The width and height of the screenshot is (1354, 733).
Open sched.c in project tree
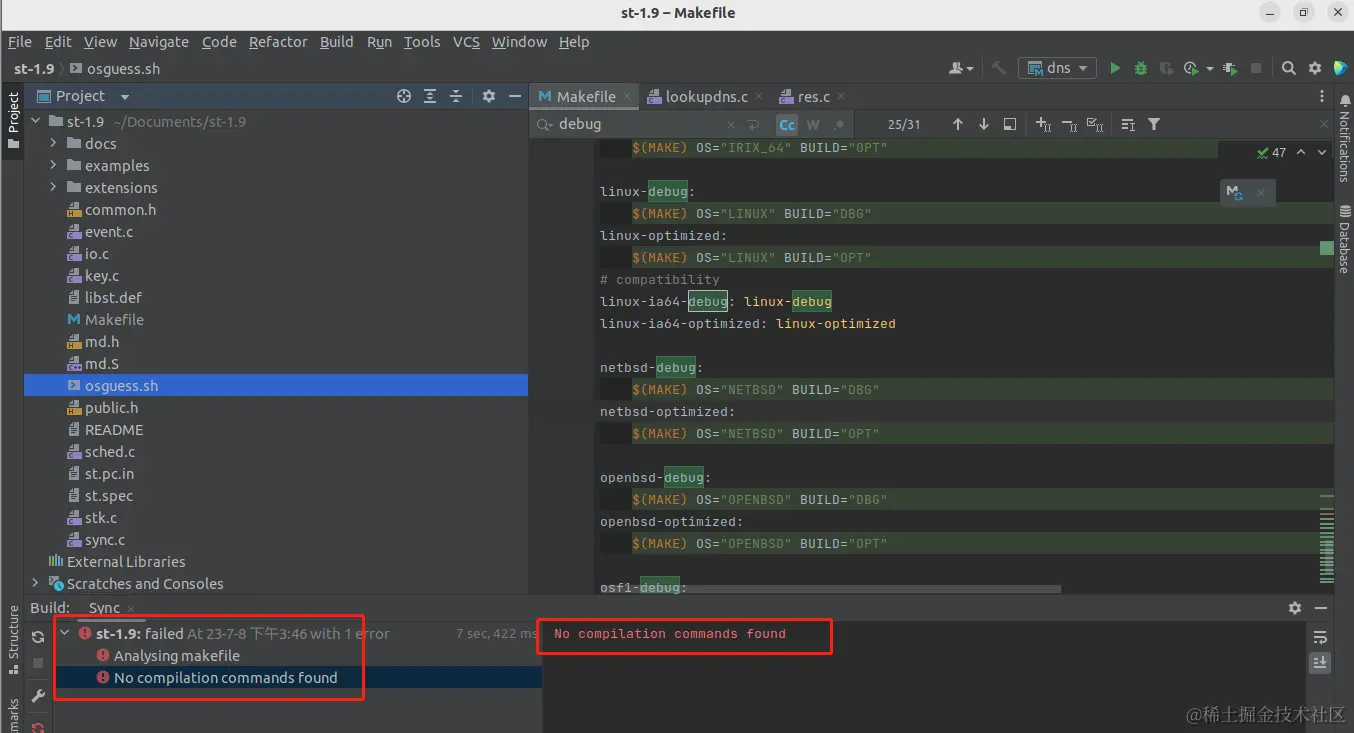coord(110,451)
